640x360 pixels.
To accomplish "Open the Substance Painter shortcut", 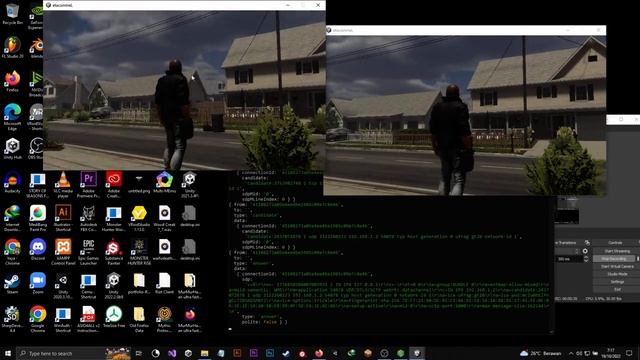I will pos(113,252).
